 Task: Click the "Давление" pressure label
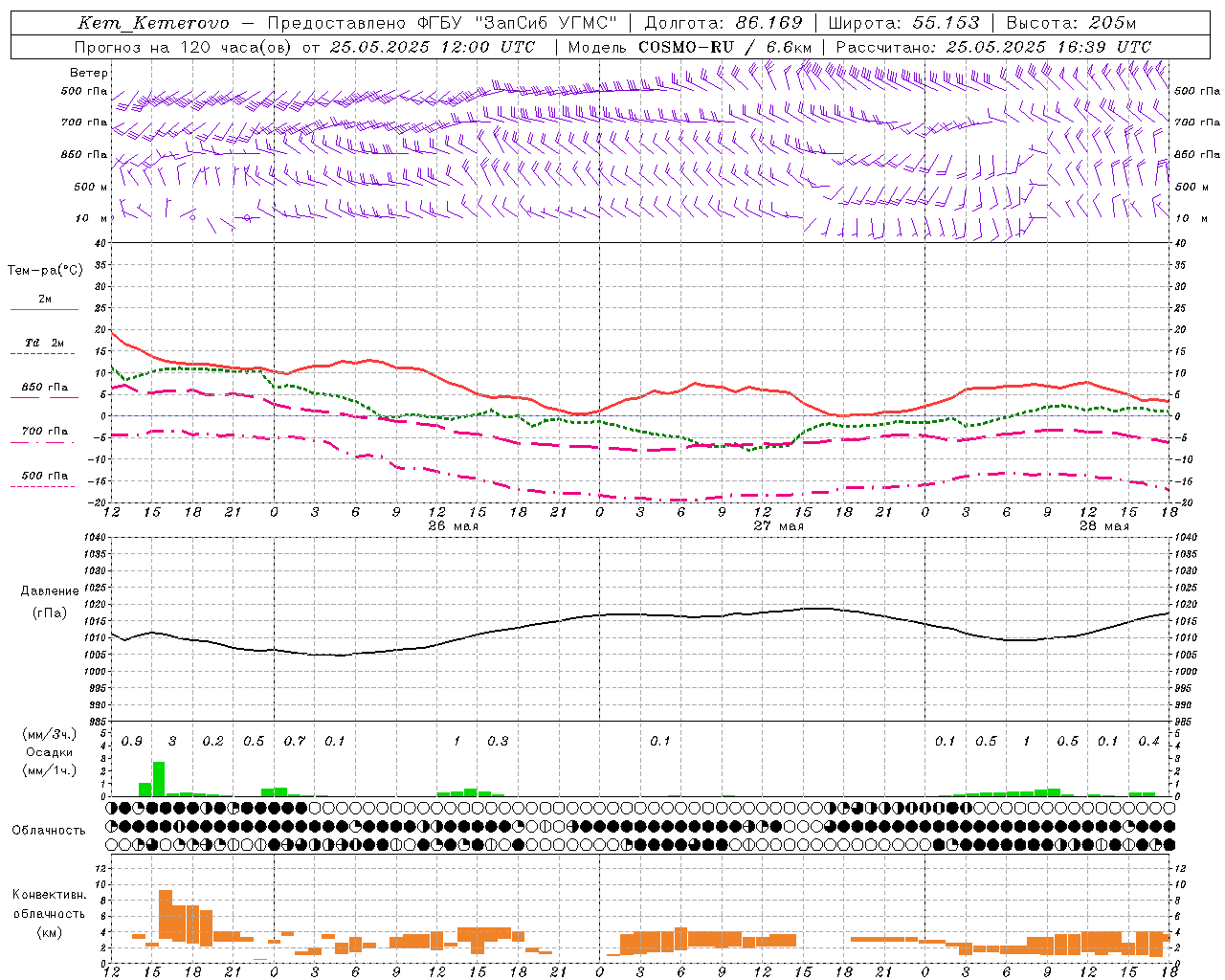pyautogui.click(x=50, y=591)
